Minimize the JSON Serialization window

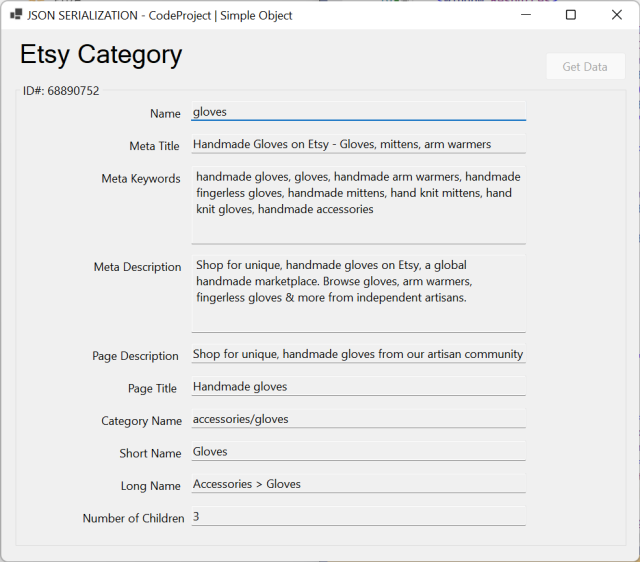pos(526,15)
